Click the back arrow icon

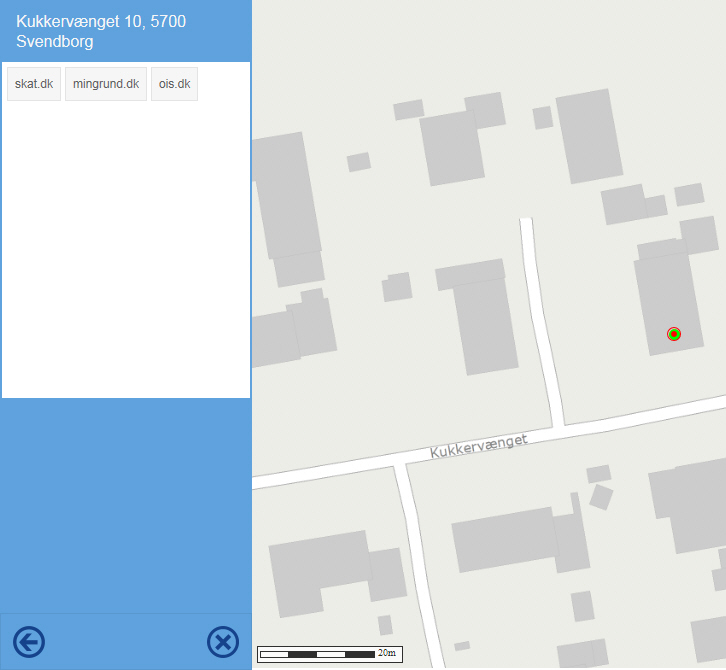pyautogui.click(x=29, y=642)
